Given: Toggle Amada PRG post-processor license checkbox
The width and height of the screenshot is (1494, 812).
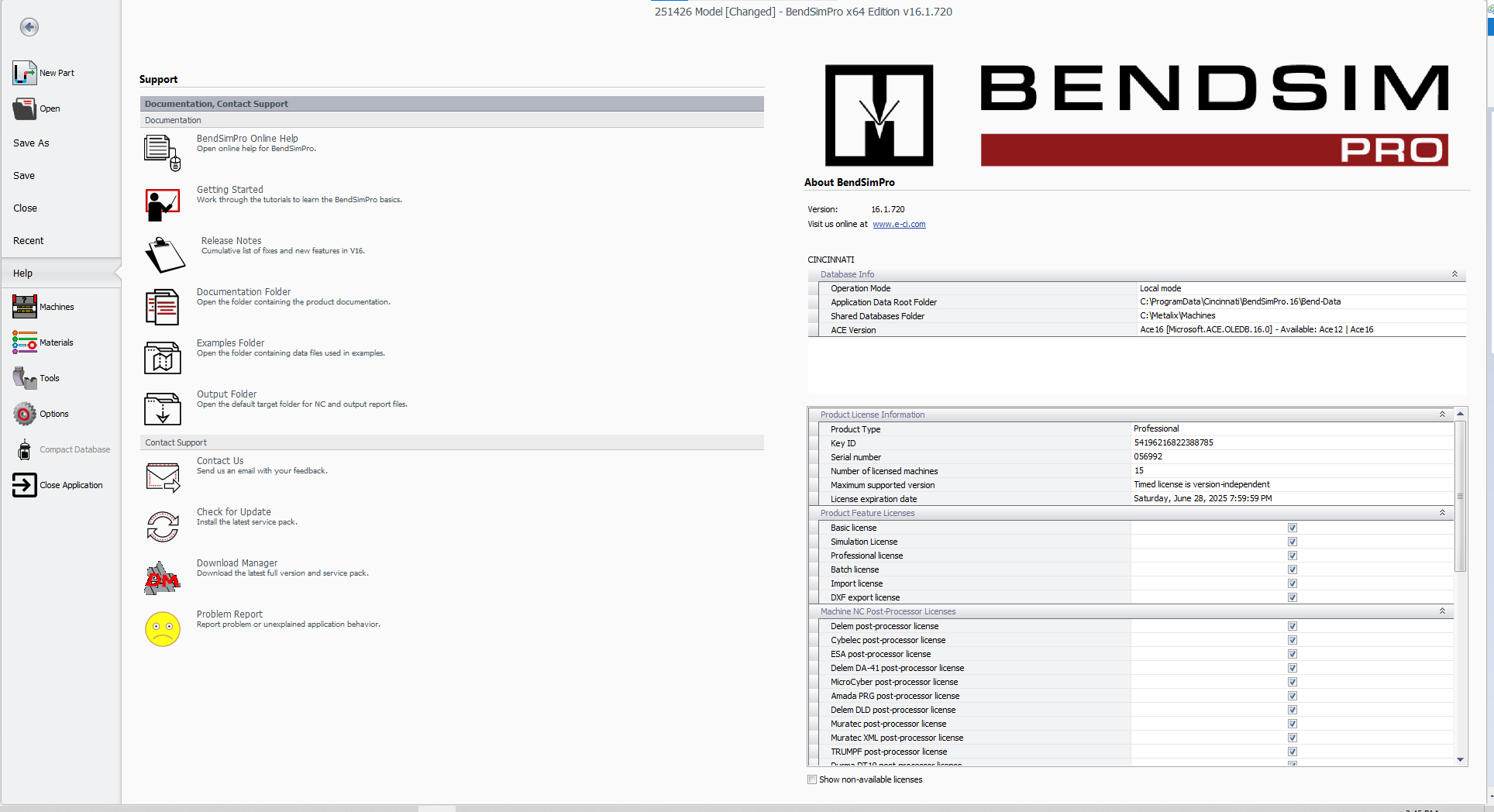Looking at the screenshot, I should coord(1293,696).
